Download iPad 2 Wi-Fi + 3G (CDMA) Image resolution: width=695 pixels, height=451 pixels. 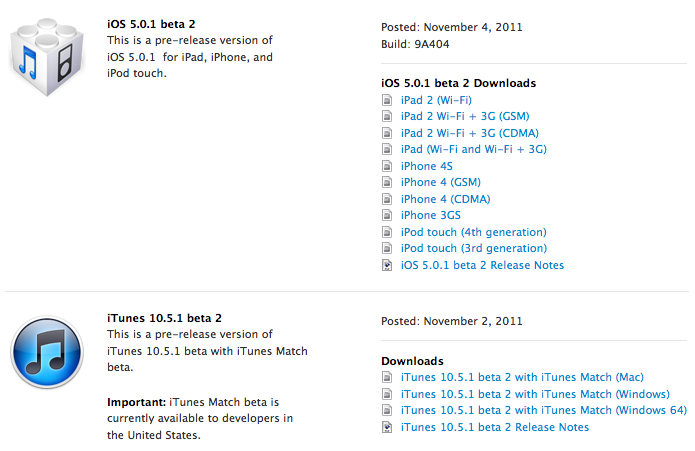point(468,133)
